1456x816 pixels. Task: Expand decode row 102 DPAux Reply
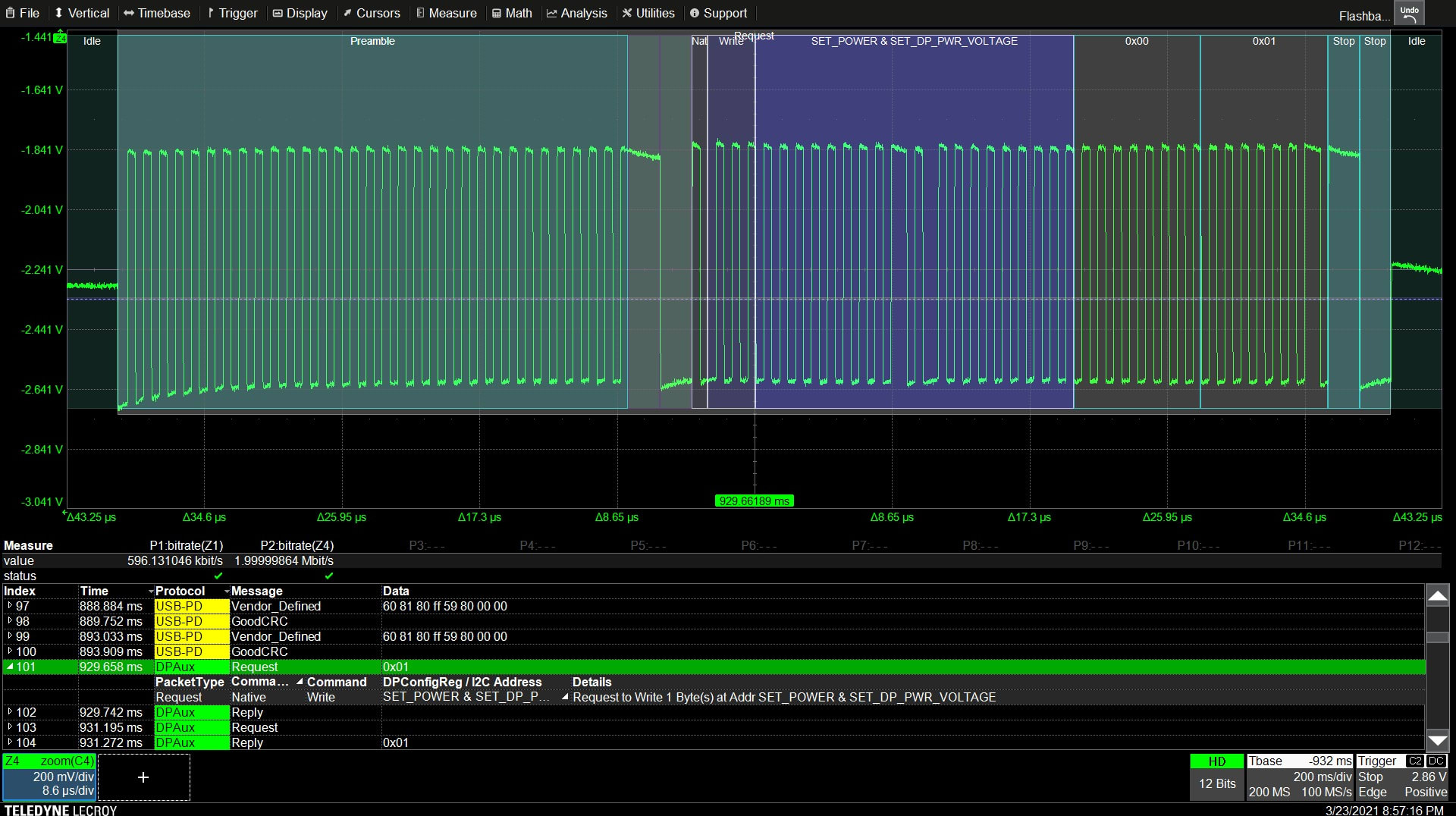10,712
